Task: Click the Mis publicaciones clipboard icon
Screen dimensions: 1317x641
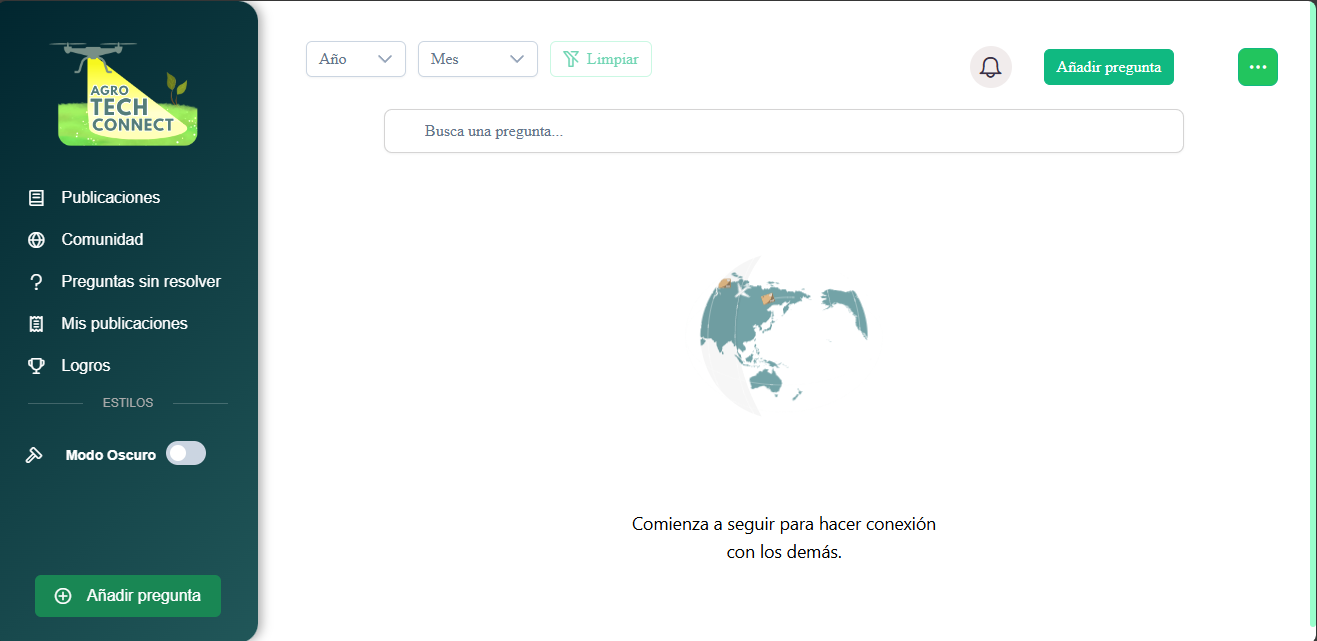Action: pos(37,324)
